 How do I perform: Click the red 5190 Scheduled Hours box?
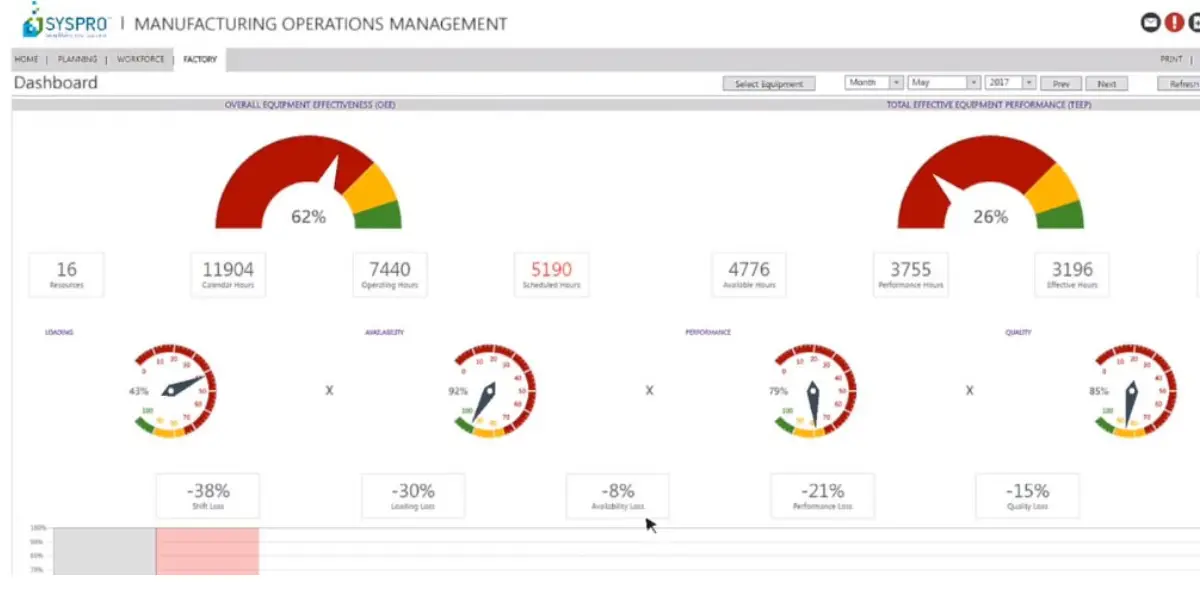coord(552,275)
